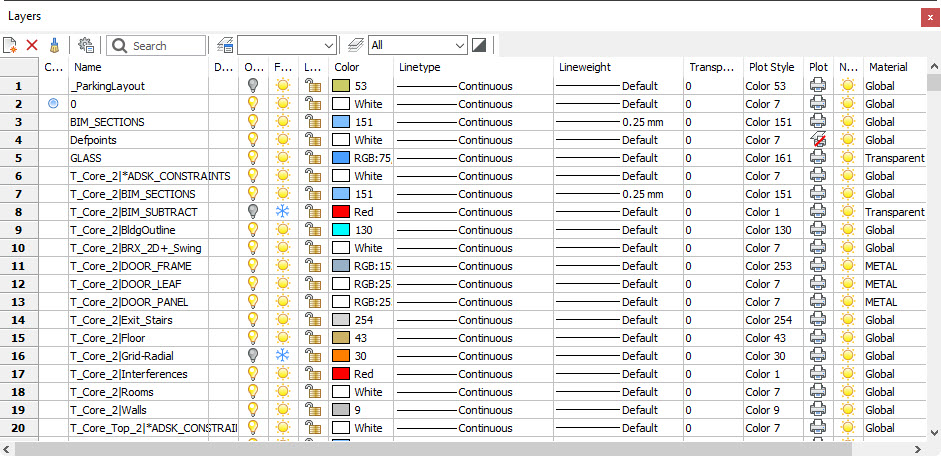Close the Layers panel
The image size is (941, 456).
pos(930,17)
